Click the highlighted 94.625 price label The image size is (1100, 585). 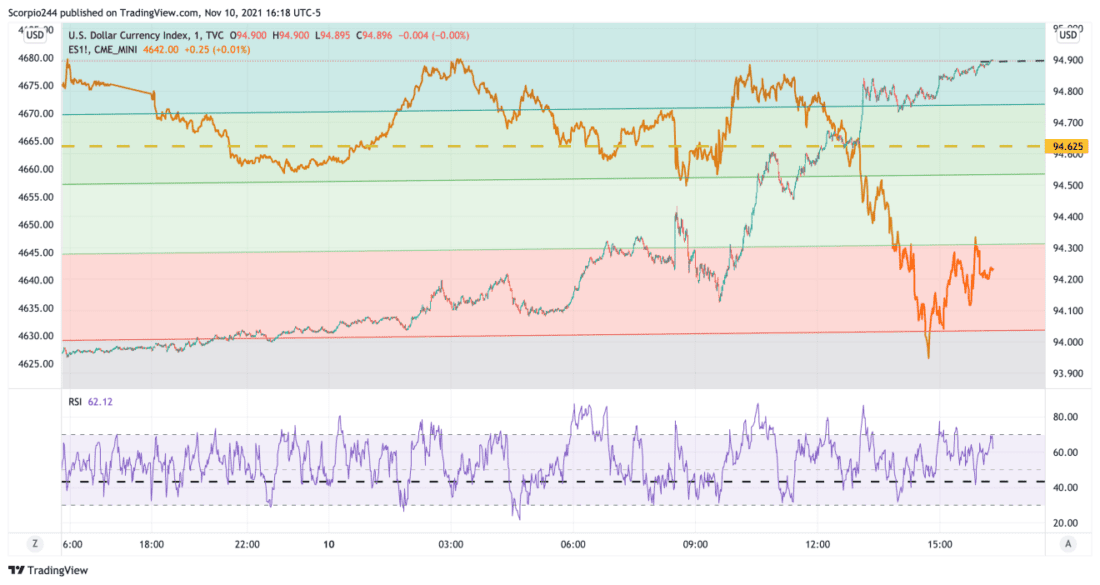click(1065, 146)
